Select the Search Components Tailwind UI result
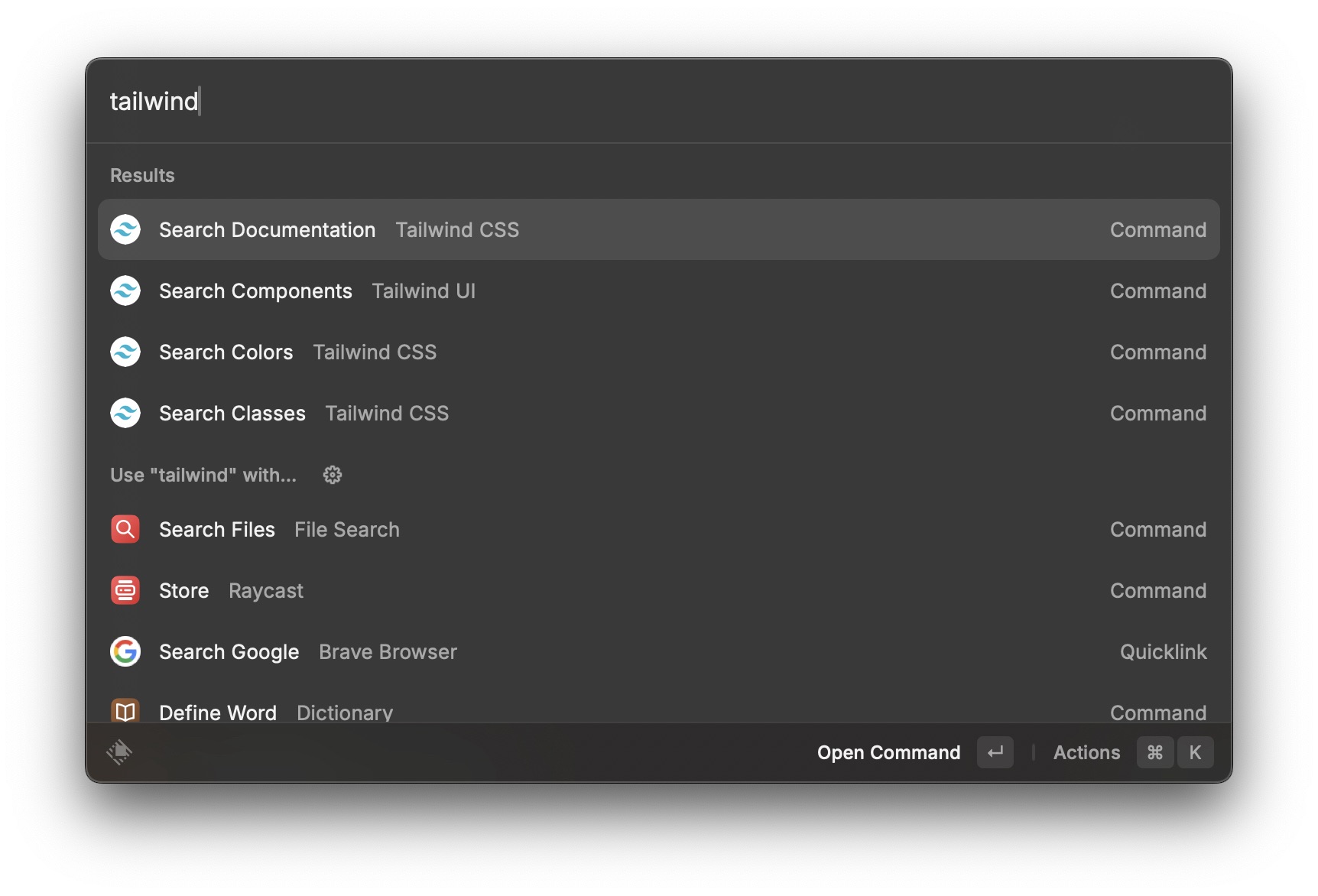 659,291
